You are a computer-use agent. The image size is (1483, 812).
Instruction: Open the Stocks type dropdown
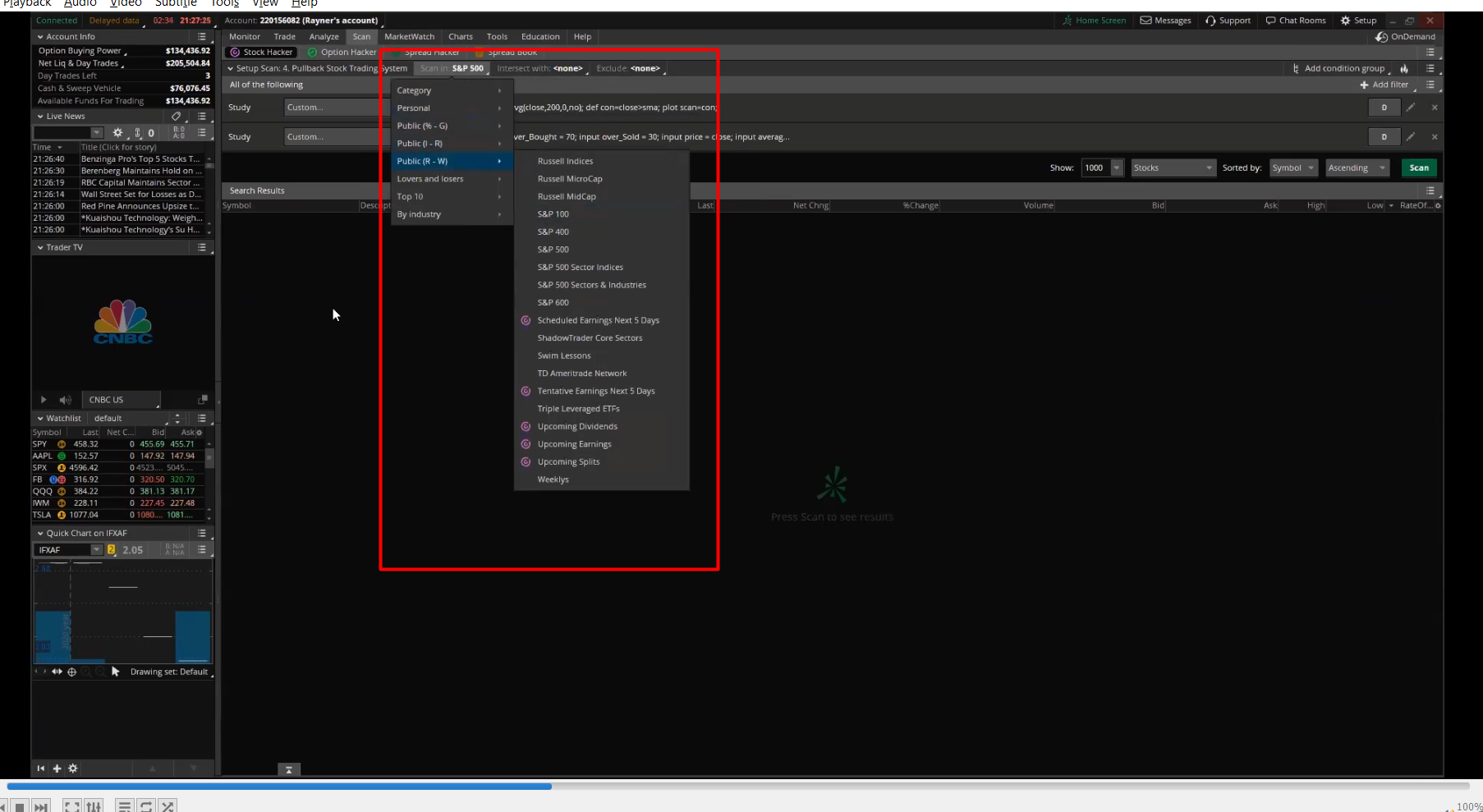tap(1173, 167)
